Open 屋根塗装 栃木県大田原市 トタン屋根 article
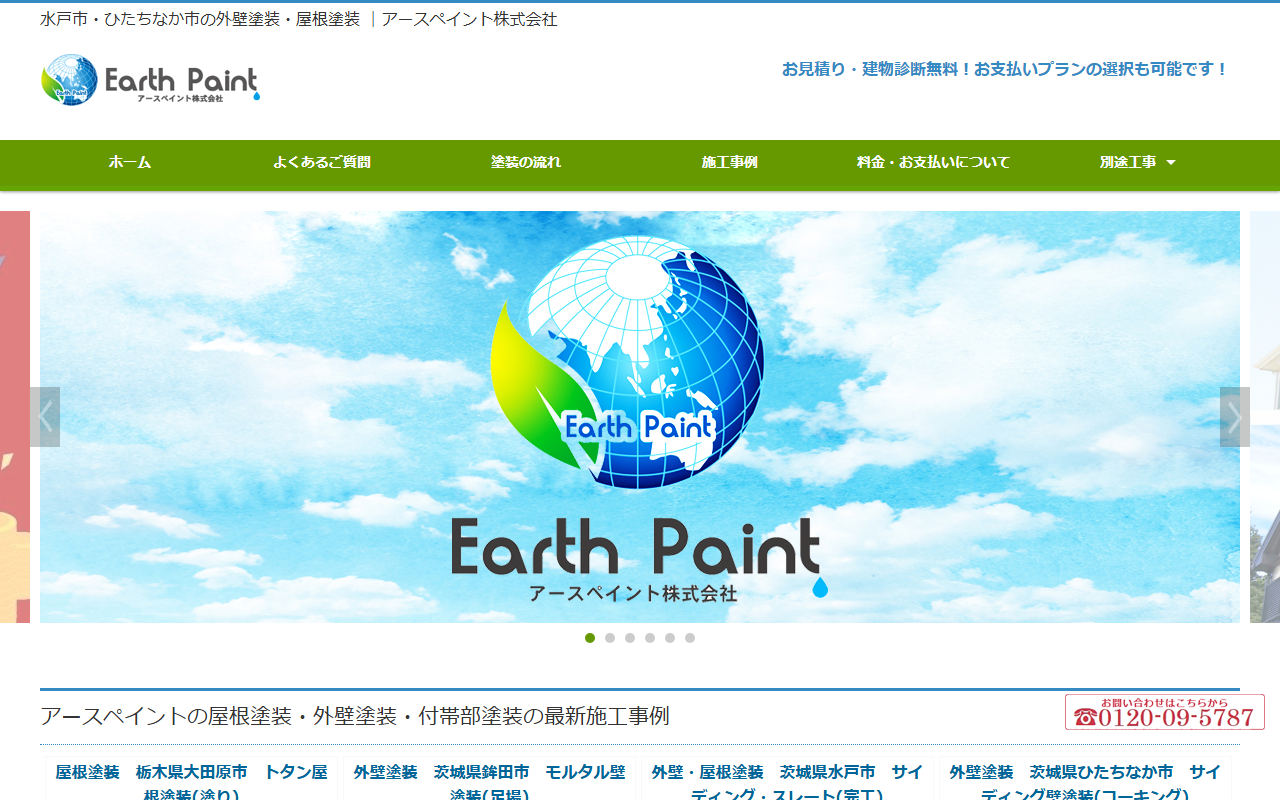Image resolution: width=1280 pixels, height=800 pixels. tap(191, 782)
